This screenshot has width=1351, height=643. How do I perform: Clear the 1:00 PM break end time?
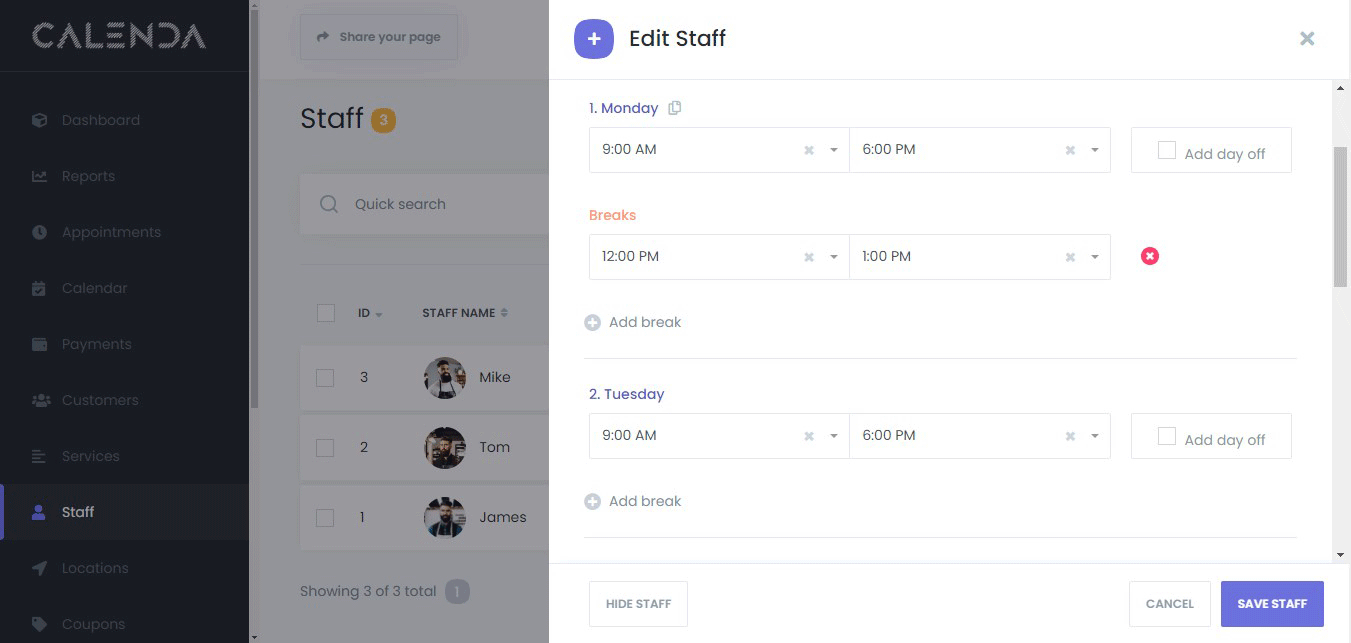point(1070,257)
